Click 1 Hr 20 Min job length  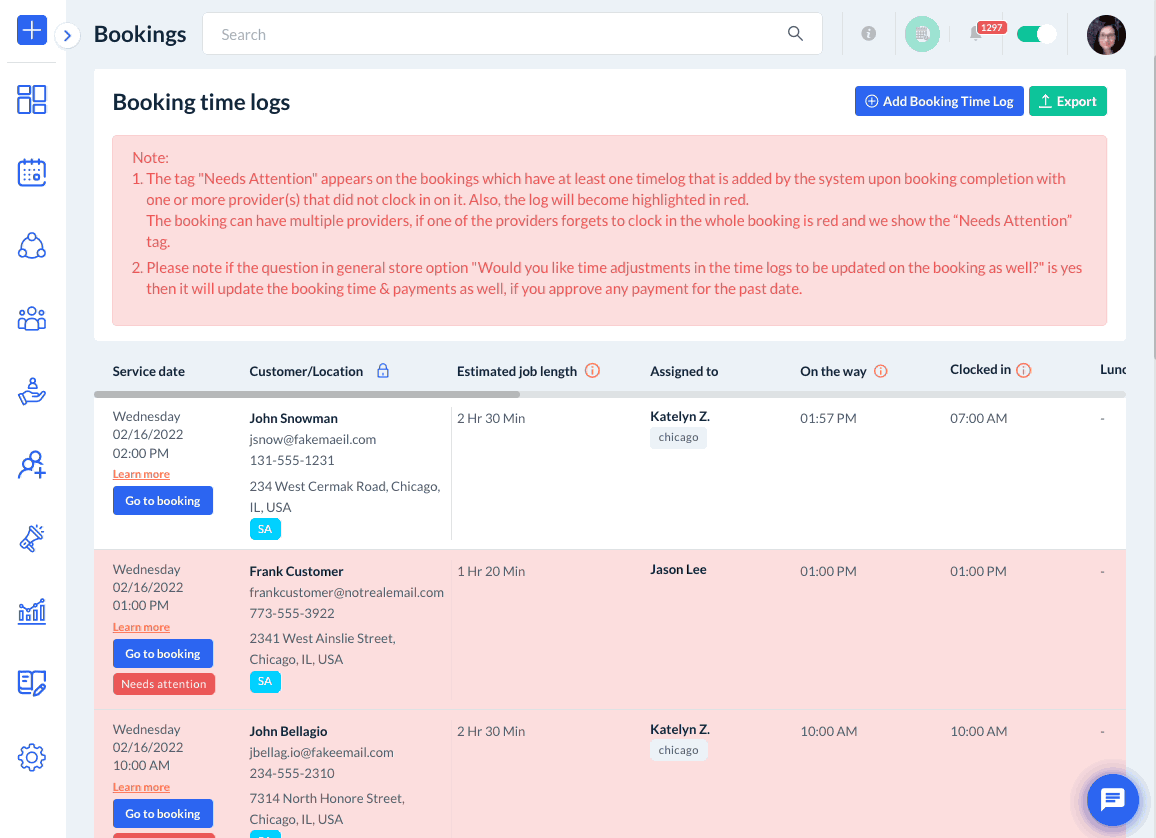[491, 571]
